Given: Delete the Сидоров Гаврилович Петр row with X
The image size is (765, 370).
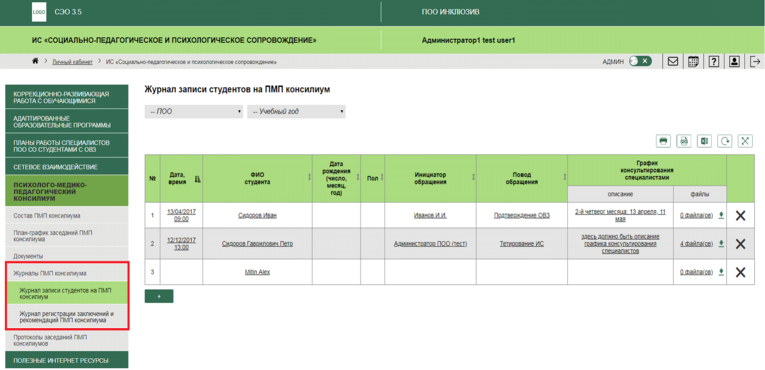Looking at the screenshot, I should (740, 244).
